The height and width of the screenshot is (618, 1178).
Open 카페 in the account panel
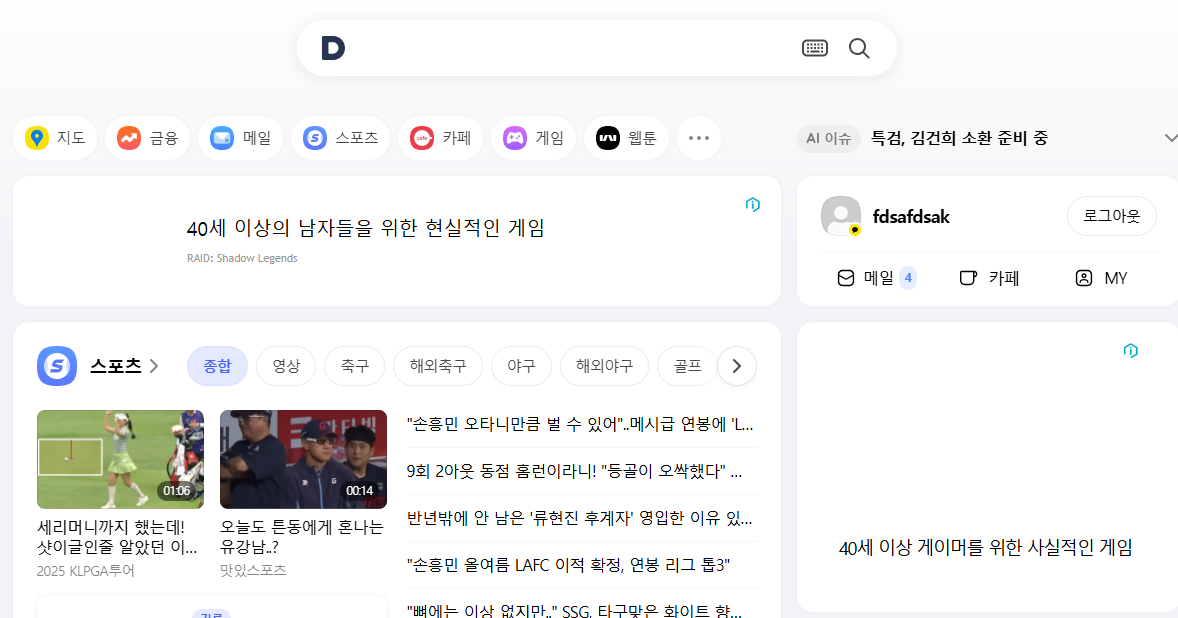pyautogui.click(x=989, y=278)
